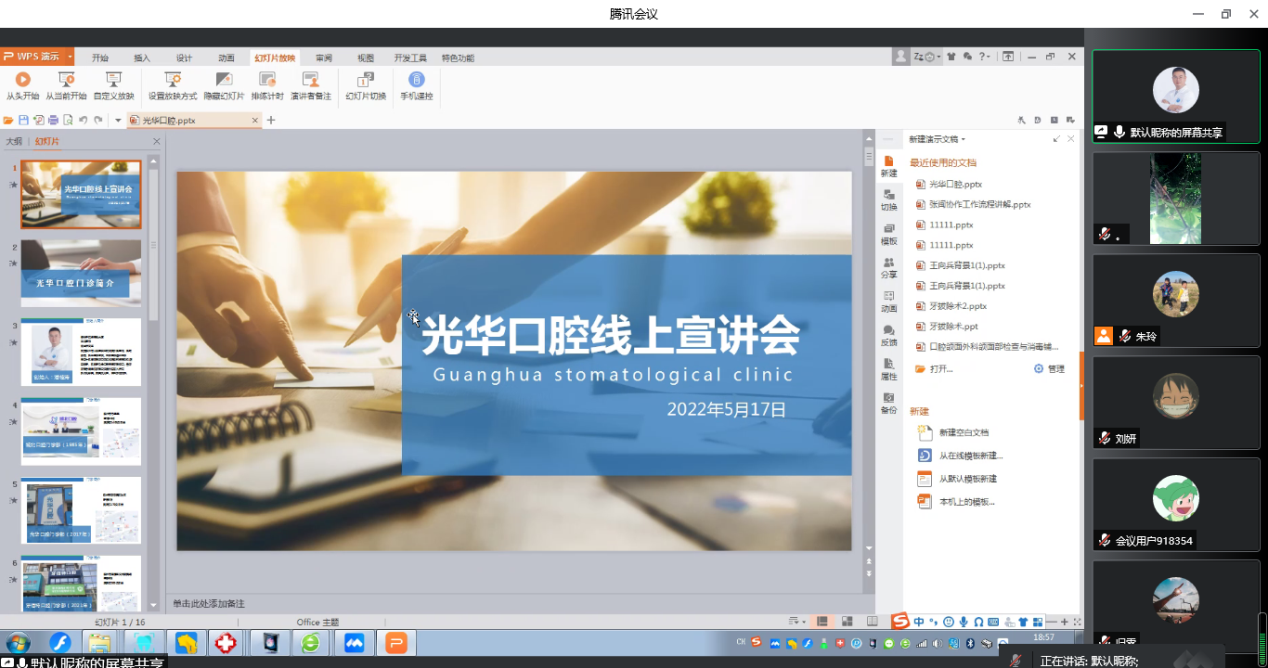
Task: Click the notes field 单击此处添加备注
Action: click(x=209, y=604)
